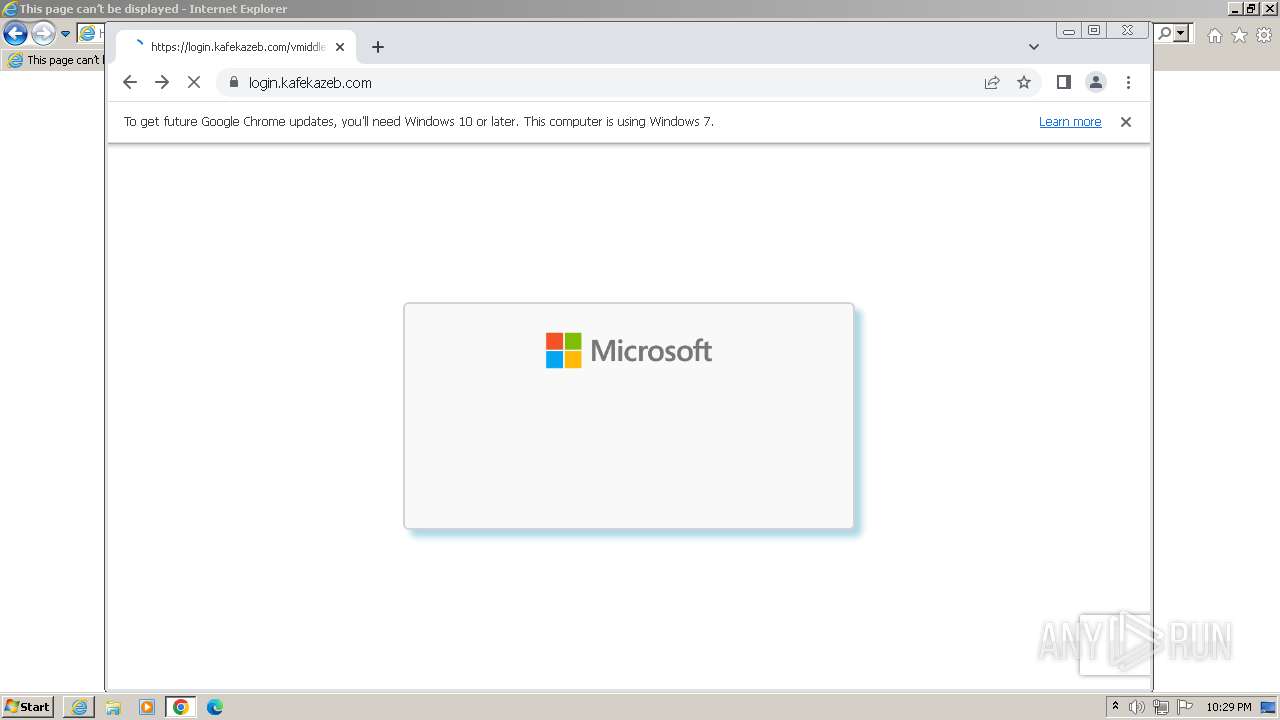Viewport: 1280px width, 720px height.
Task: Click the padlock site info icon
Action: 234,83
